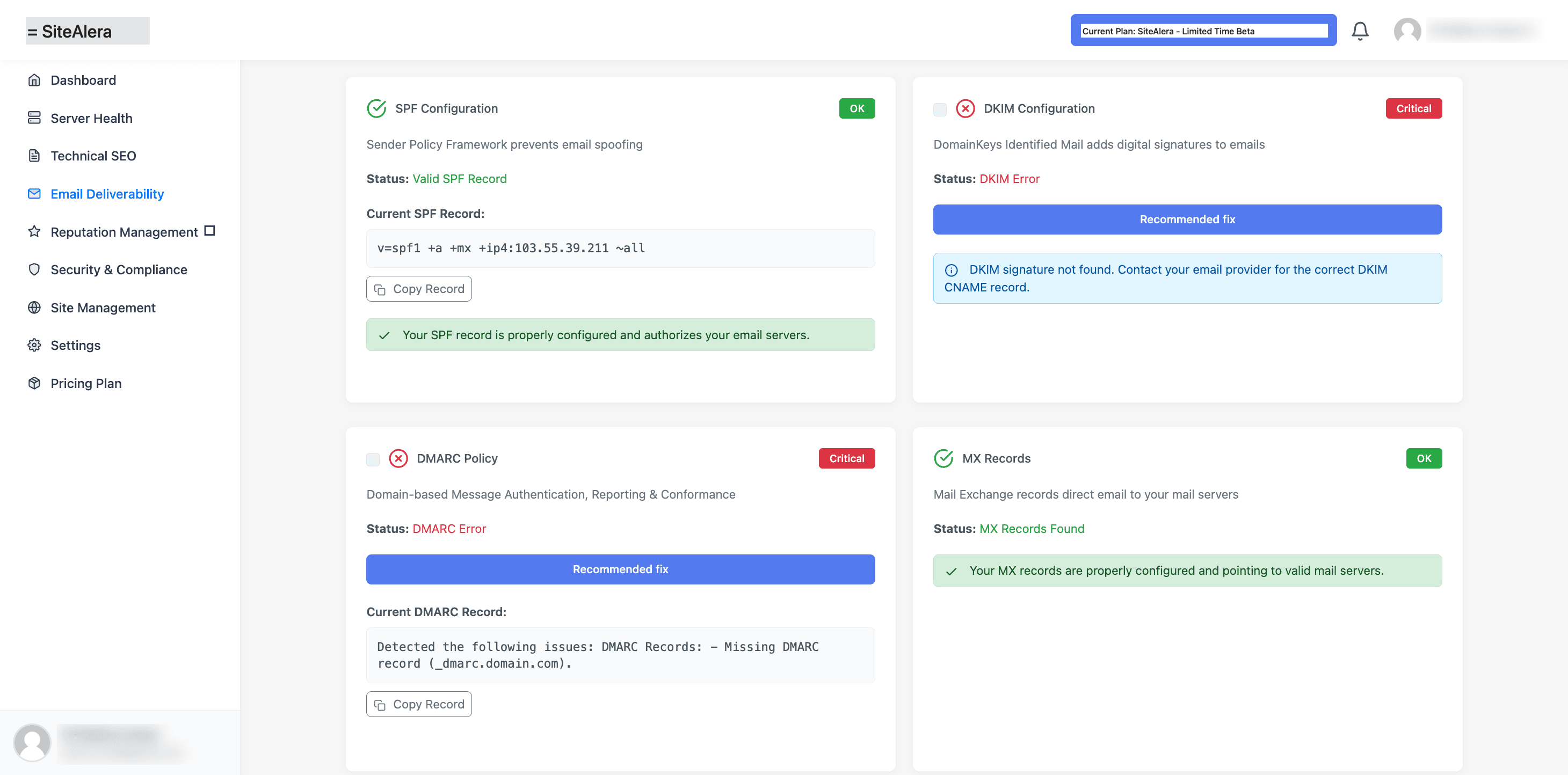
Task: Click the DMARC red error icon
Action: pyautogui.click(x=398, y=458)
